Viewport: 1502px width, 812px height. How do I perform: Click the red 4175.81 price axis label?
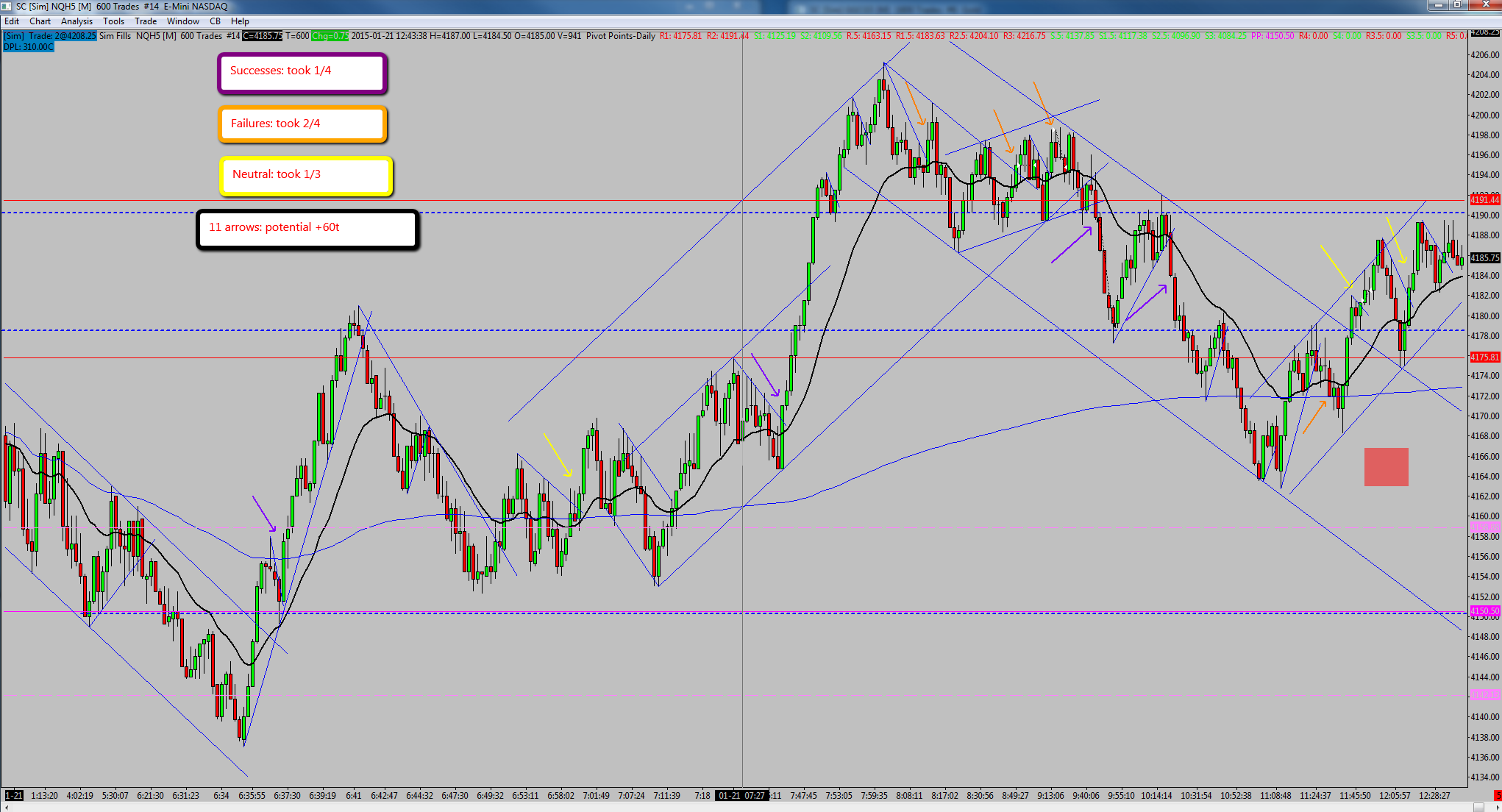[x=1484, y=357]
